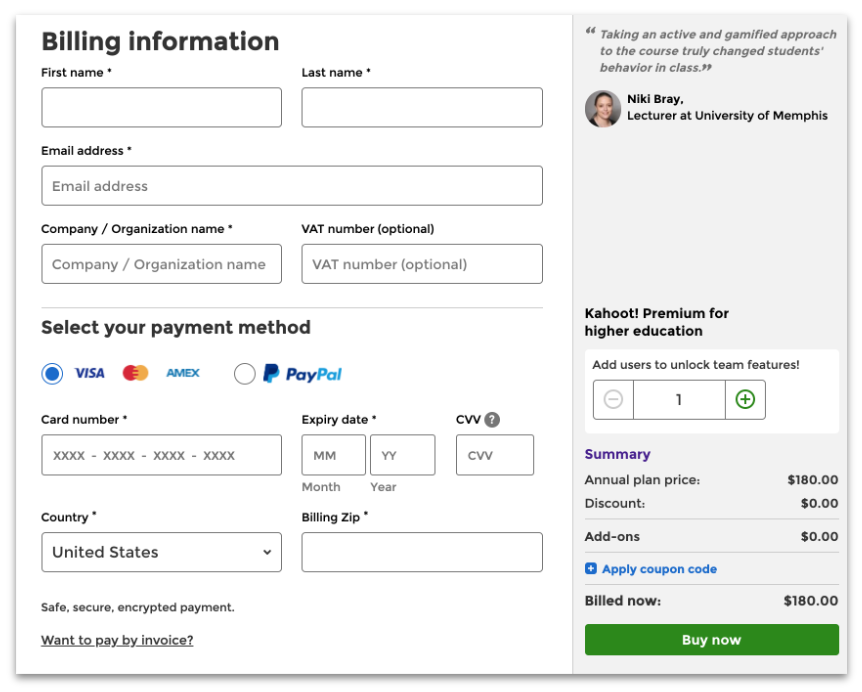The image size is (862, 692).
Task: Click the VAT number optional field
Action: pyautogui.click(x=422, y=264)
